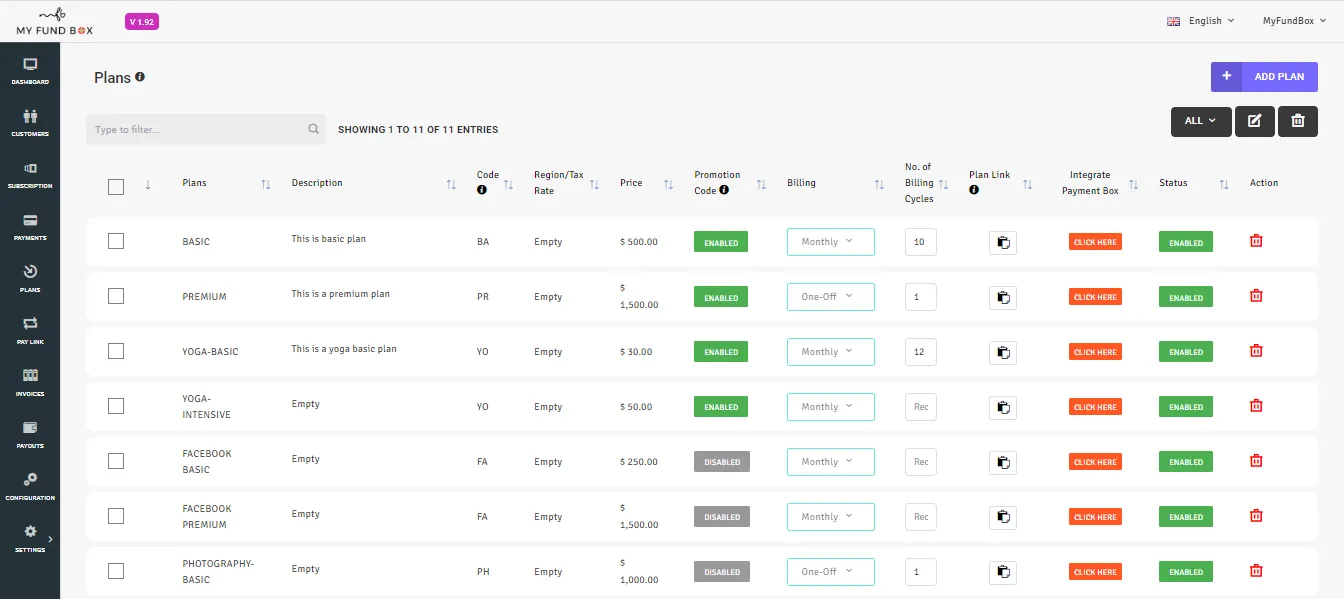Open Billing dropdown for PHOTOGRAPHY-BASIC
Screen dimensions: 1344x599
click(x=831, y=572)
